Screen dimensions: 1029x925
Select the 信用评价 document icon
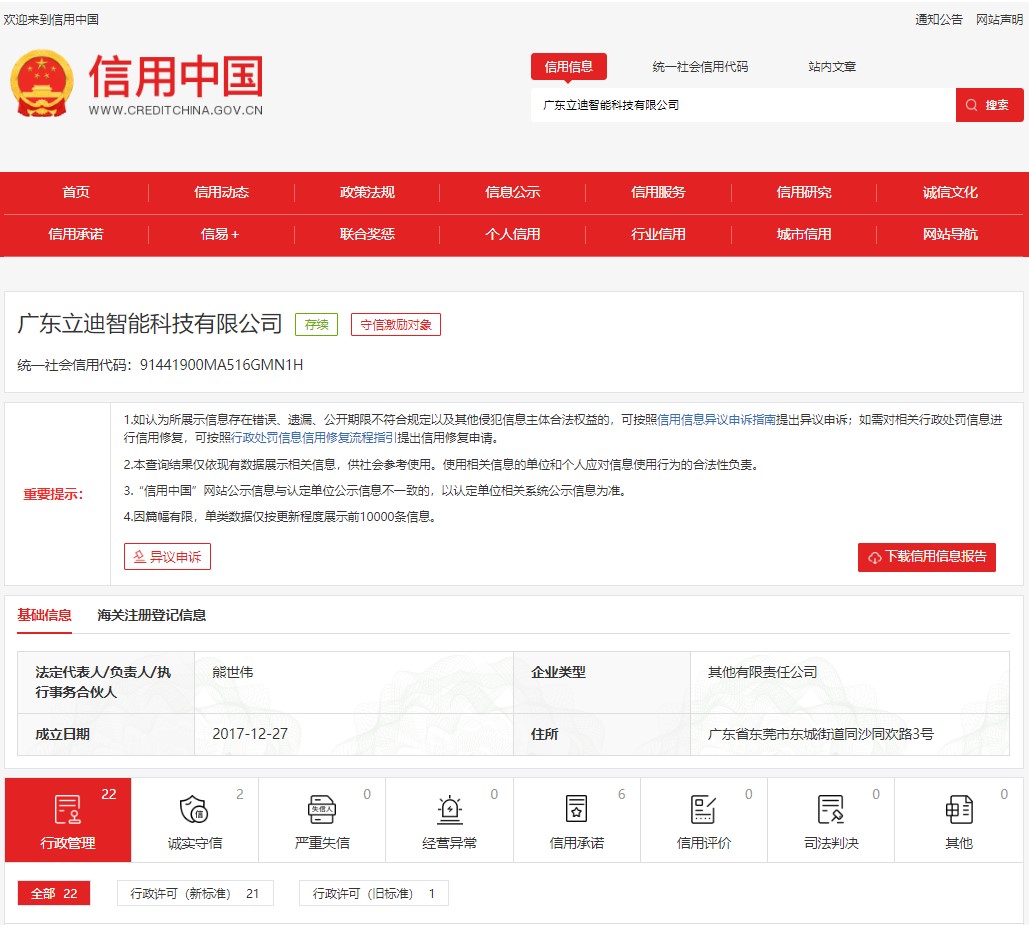point(704,810)
